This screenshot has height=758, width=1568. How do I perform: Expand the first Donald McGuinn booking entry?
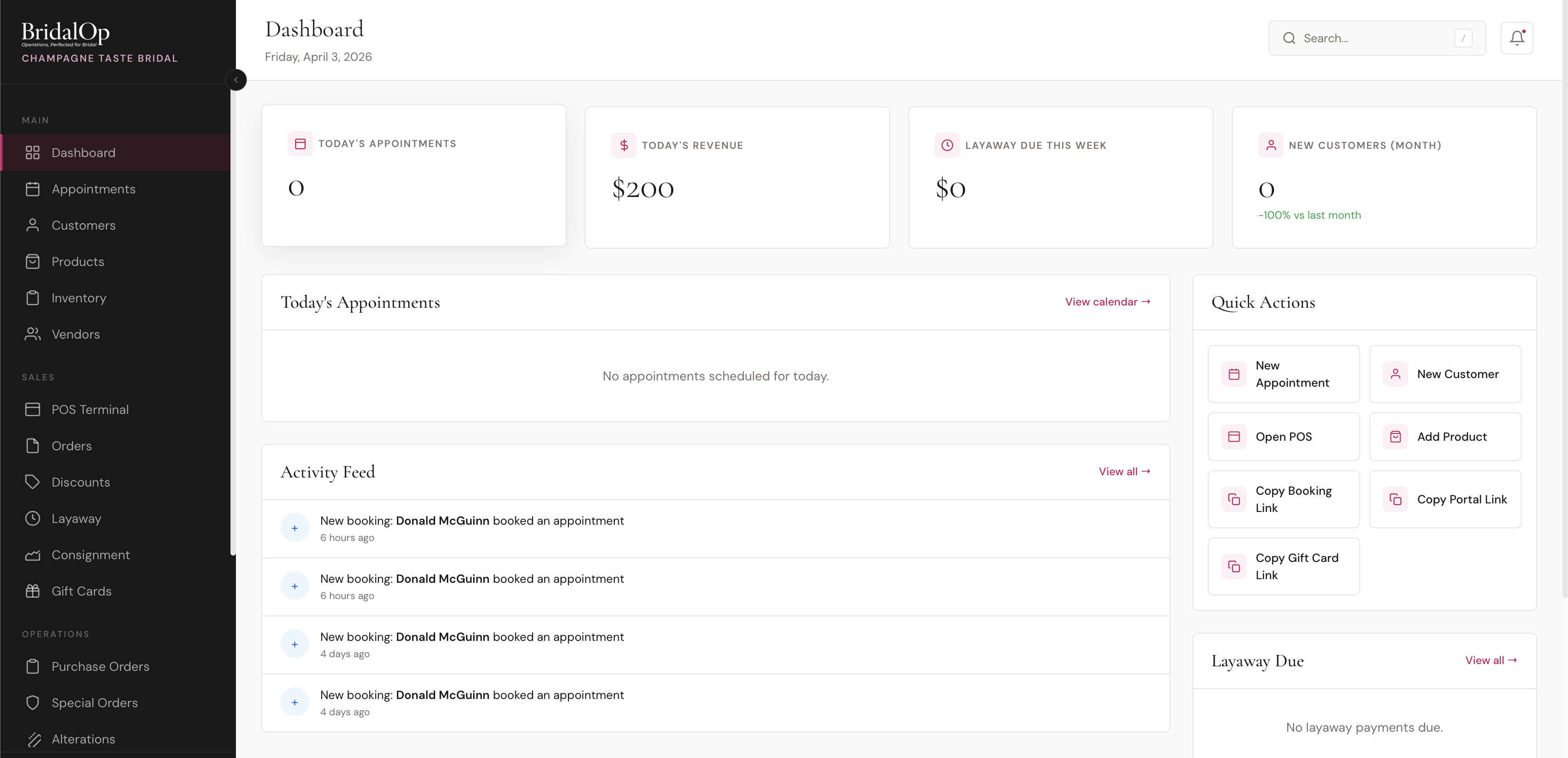point(294,528)
